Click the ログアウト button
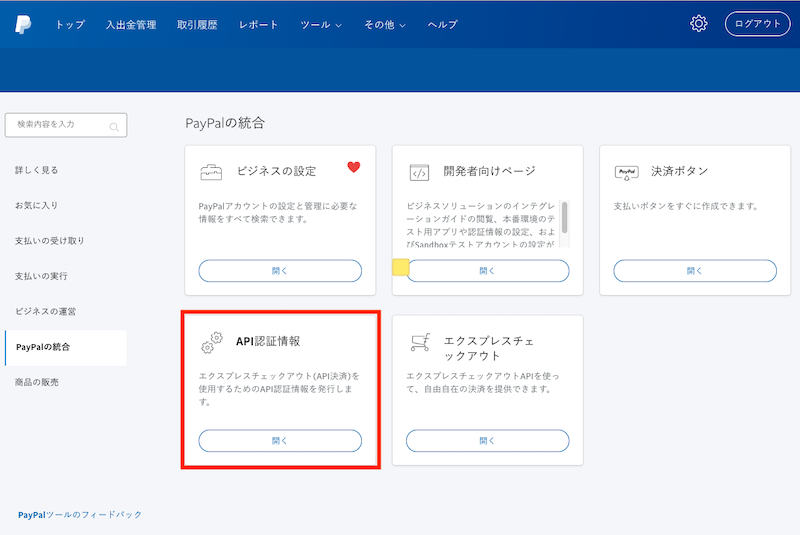The height and width of the screenshot is (535, 800). [x=758, y=24]
